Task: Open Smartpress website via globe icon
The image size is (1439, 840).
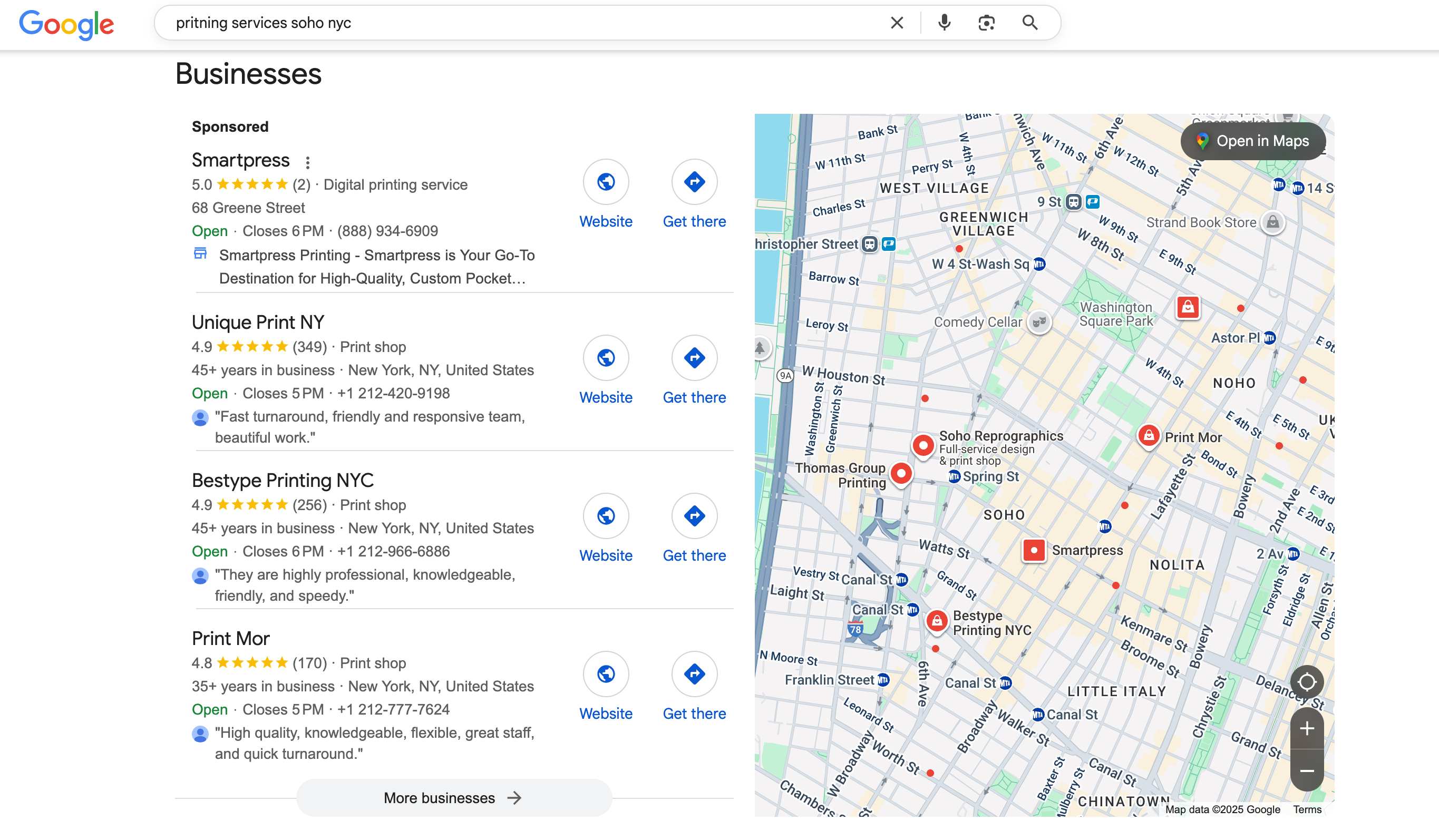Action: point(605,182)
